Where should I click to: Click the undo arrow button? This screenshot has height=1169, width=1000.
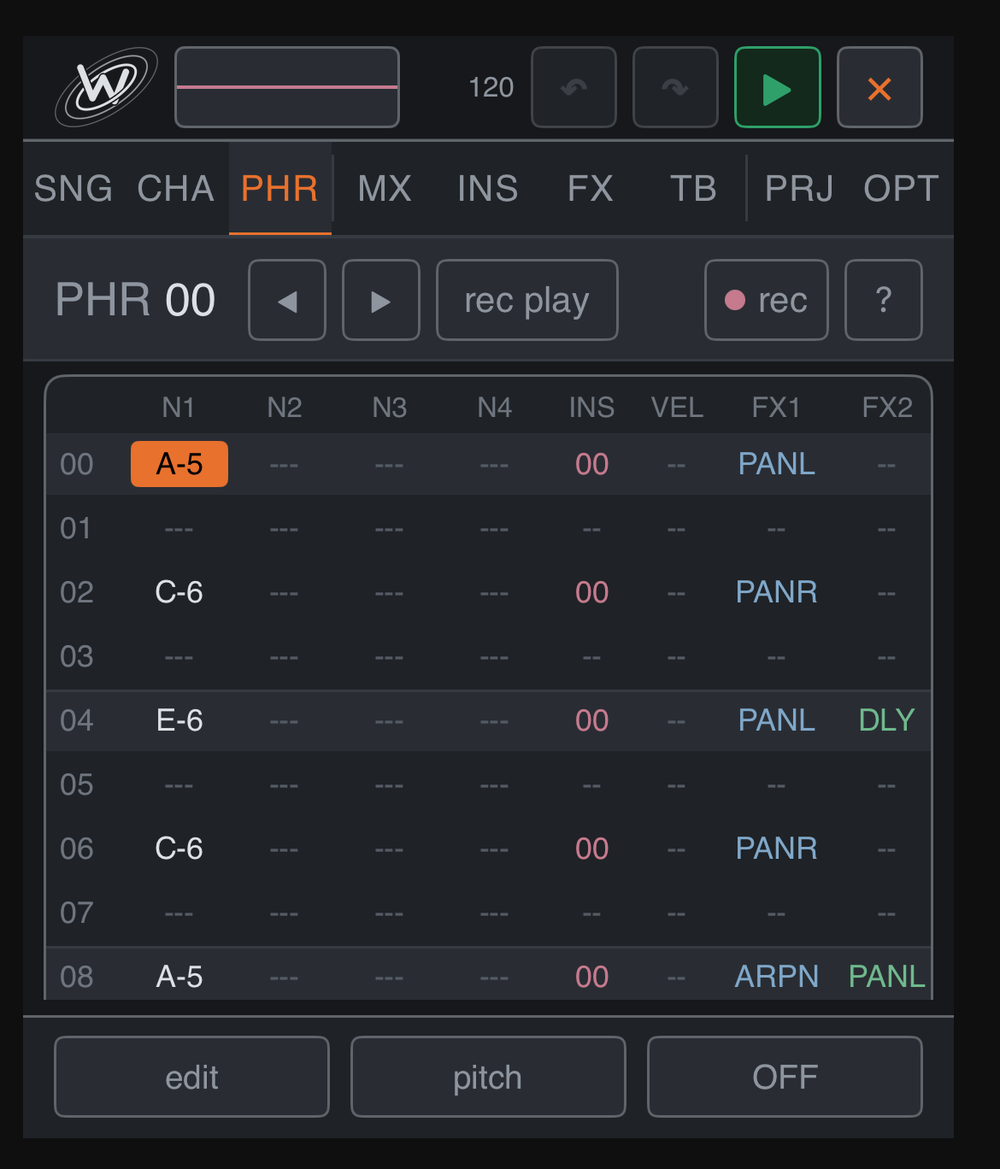coord(573,87)
